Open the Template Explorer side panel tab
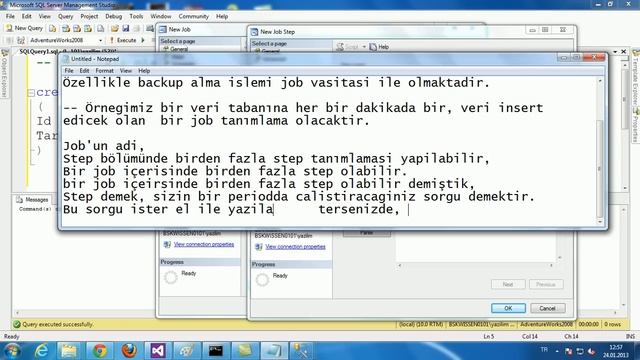 click(636, 78)
